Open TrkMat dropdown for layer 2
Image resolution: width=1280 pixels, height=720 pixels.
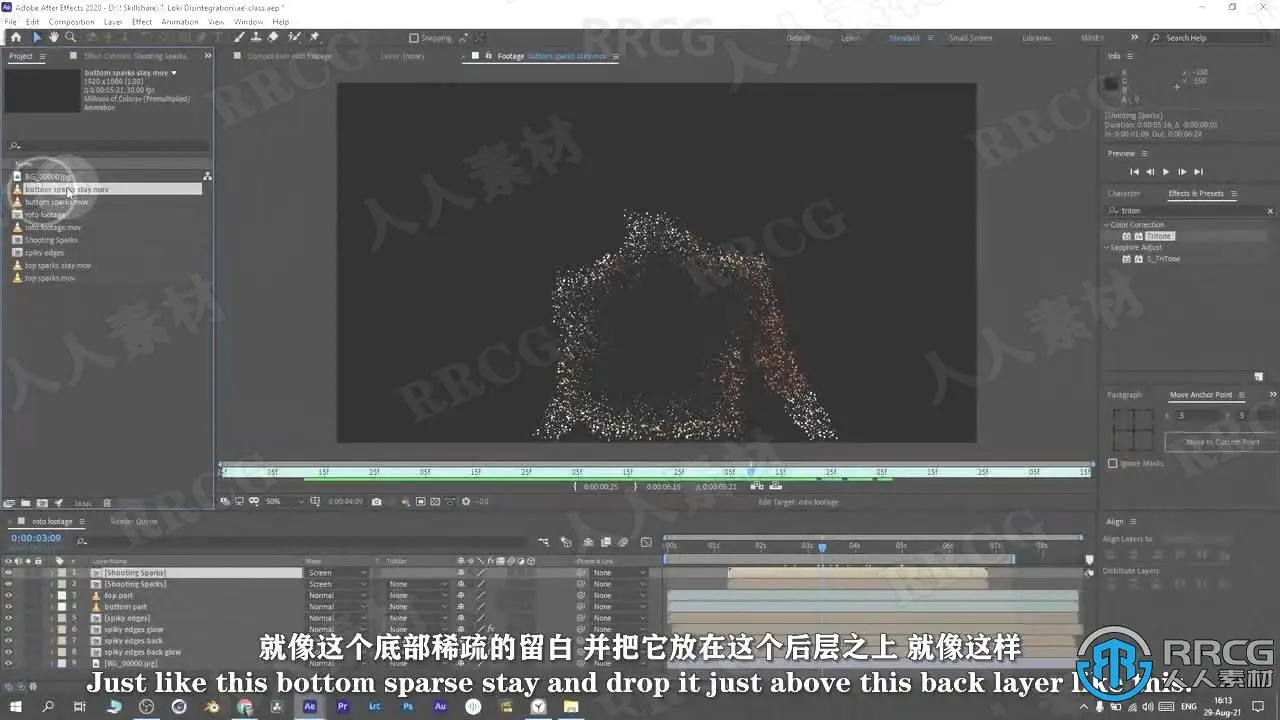point(418,584)
